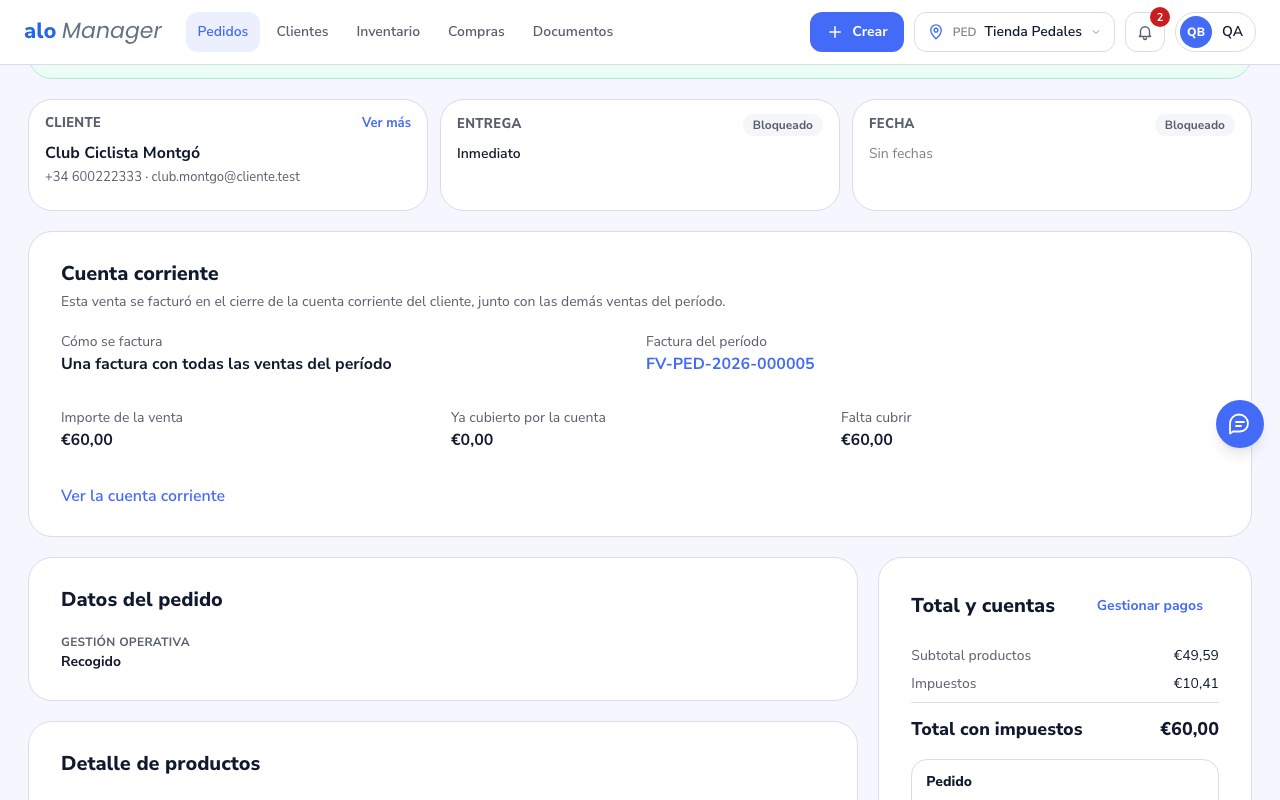Click Ver más on the client card

pos(386,123)
